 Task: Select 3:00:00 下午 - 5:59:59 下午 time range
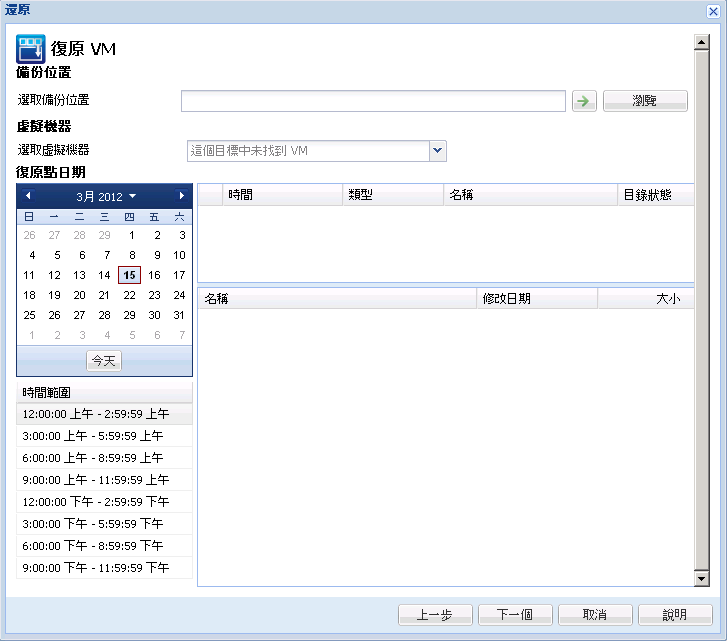tap(104, 524)
